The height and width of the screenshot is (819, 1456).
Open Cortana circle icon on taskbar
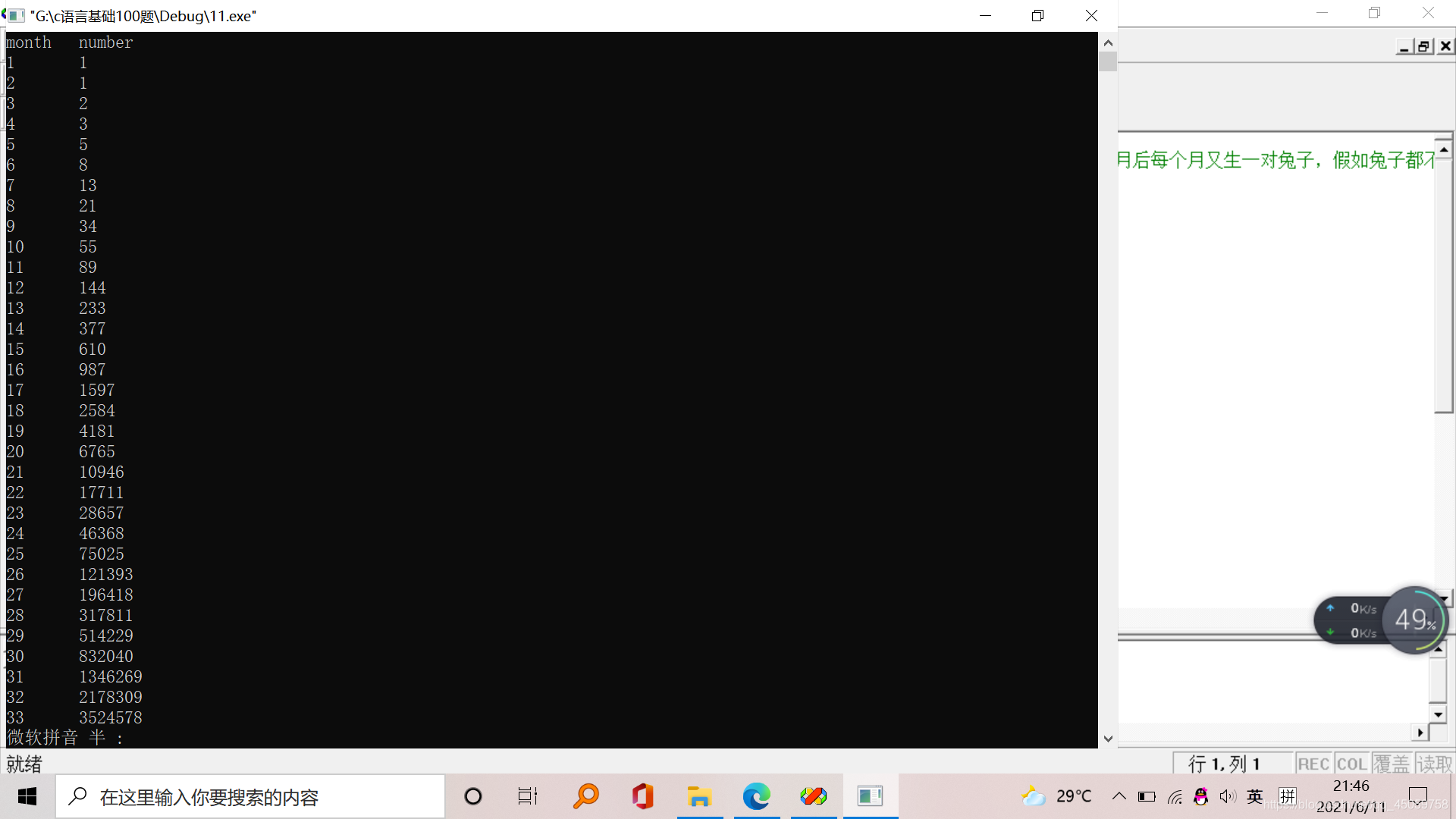(473, 796)
